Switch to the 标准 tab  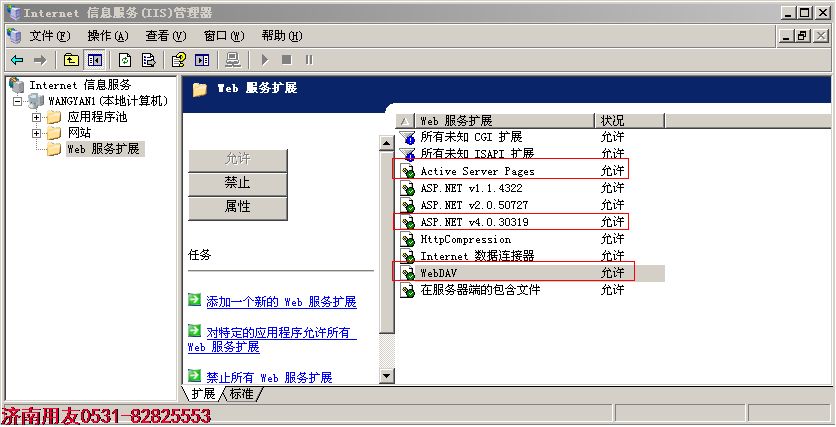tap(242, 394)
